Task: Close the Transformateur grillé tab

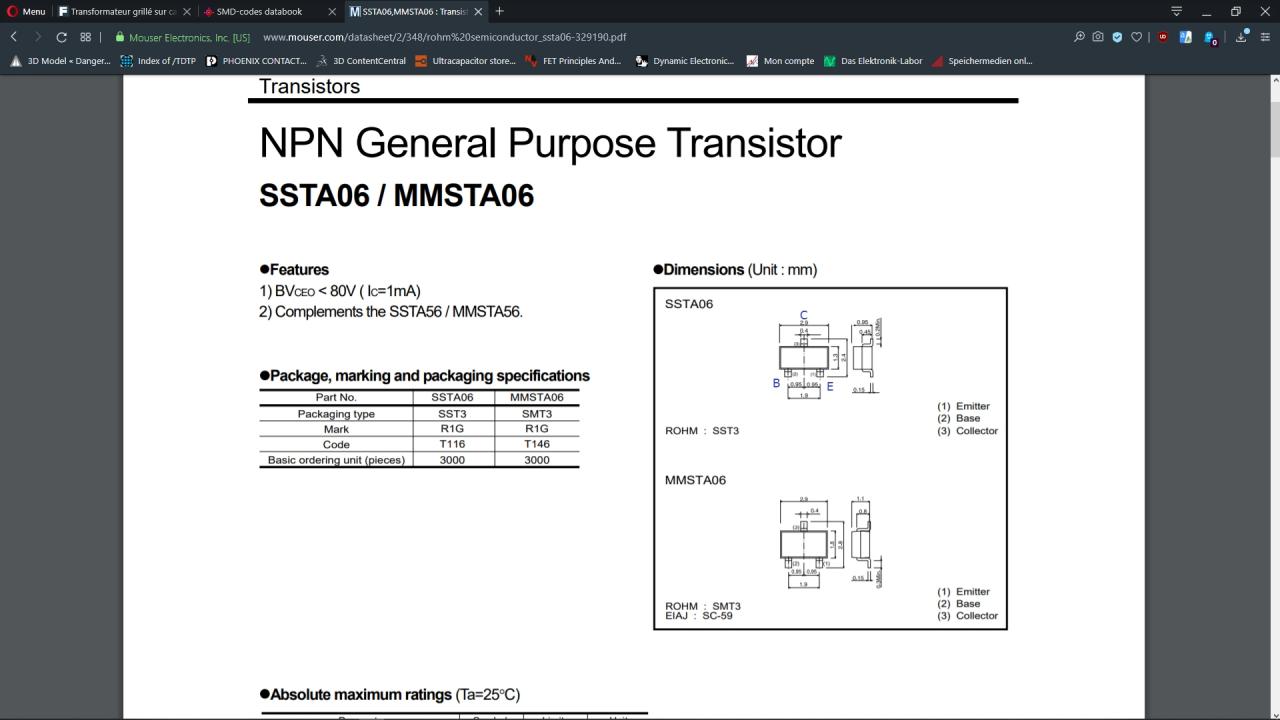Action: click(186, 12)
